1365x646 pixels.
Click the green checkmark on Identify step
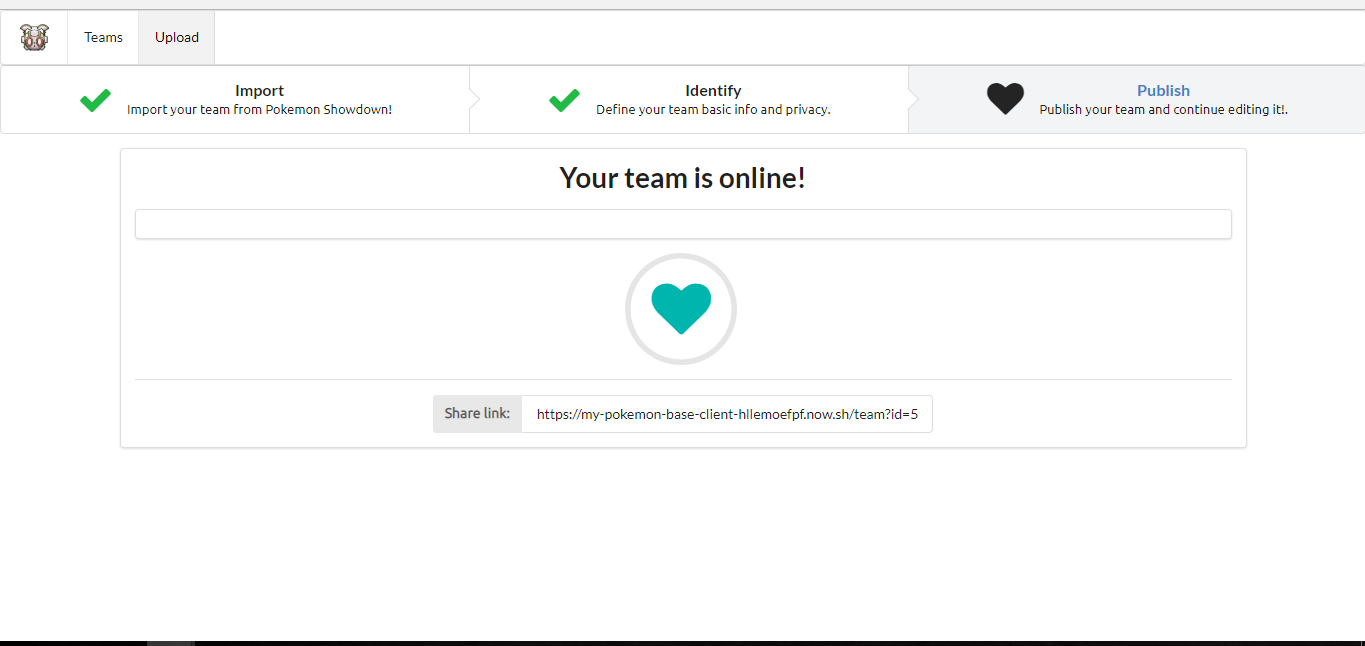(x=565, y=100)
